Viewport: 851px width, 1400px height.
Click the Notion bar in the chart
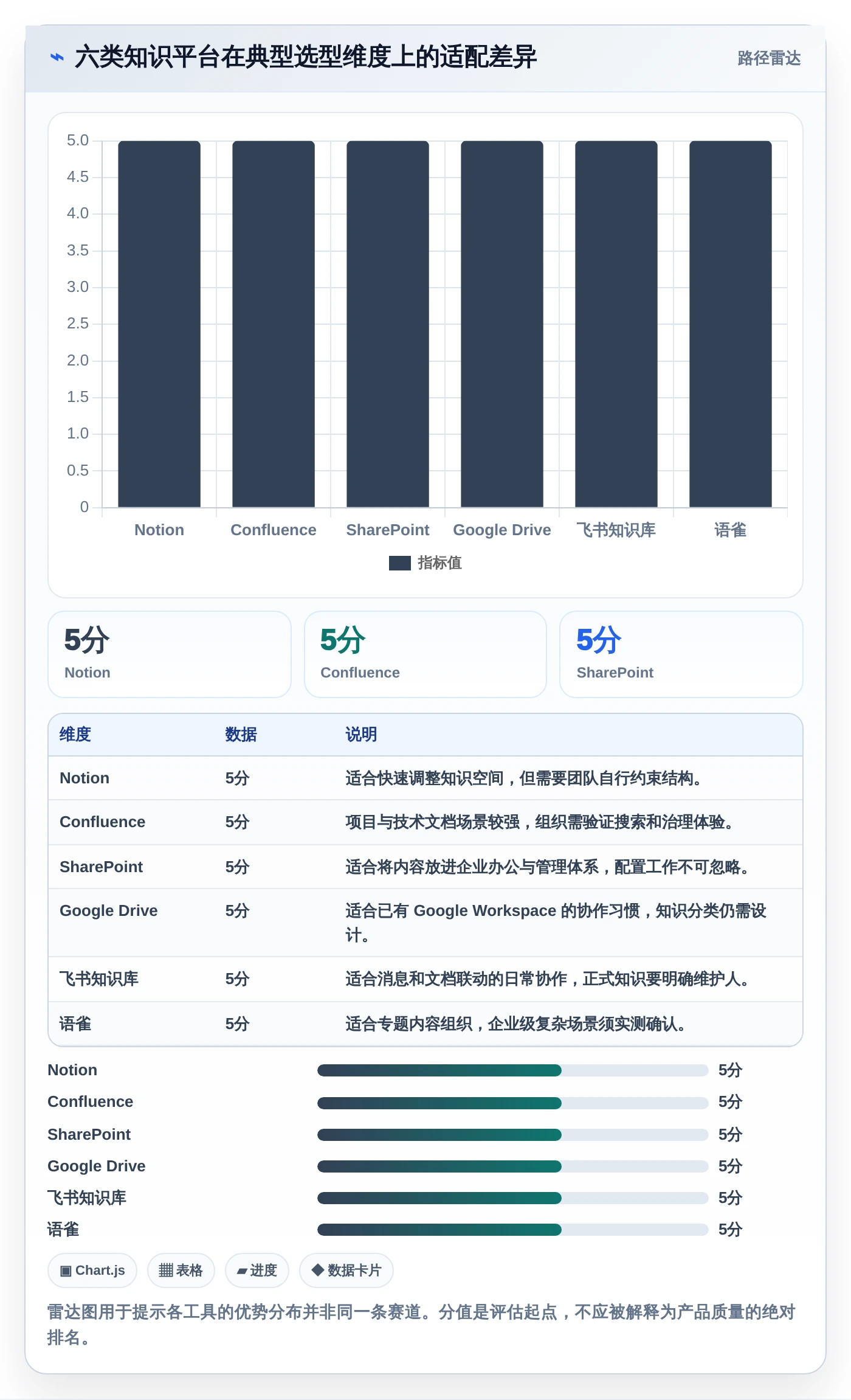159,324
